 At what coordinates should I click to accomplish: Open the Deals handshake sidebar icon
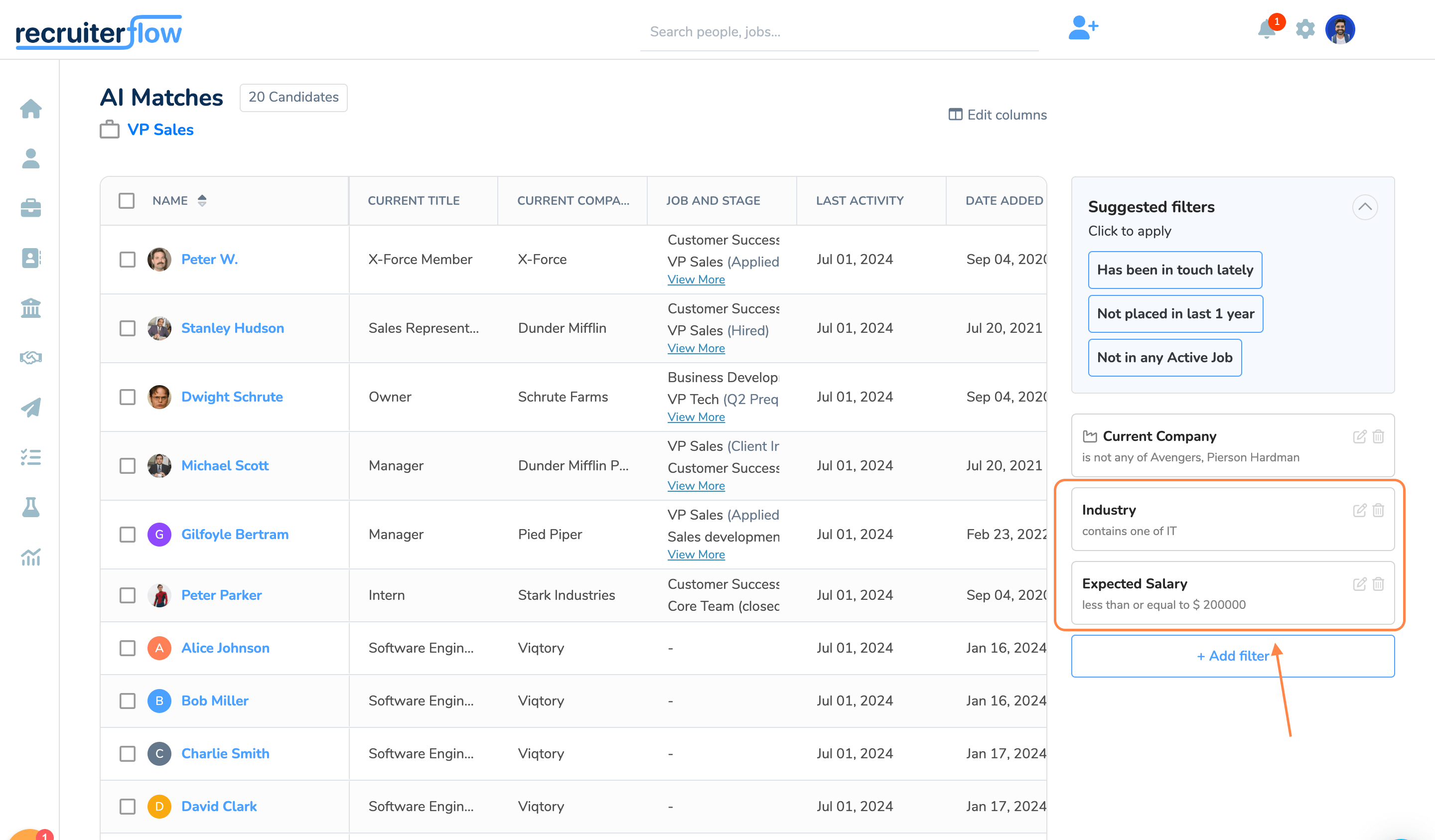31,358
